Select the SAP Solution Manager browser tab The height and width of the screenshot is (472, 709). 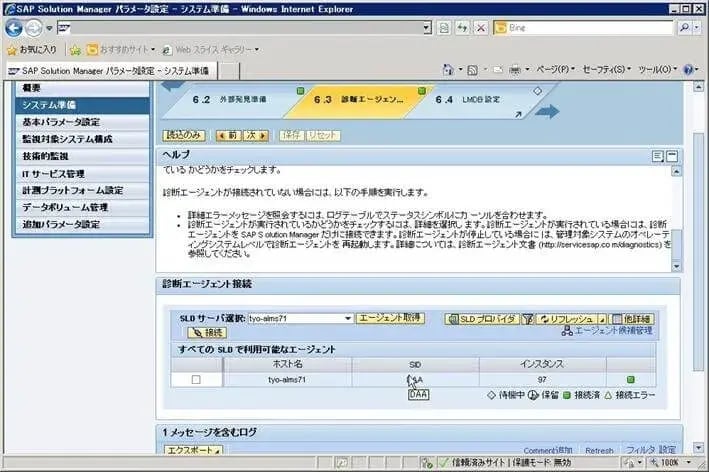pos(111,71)
